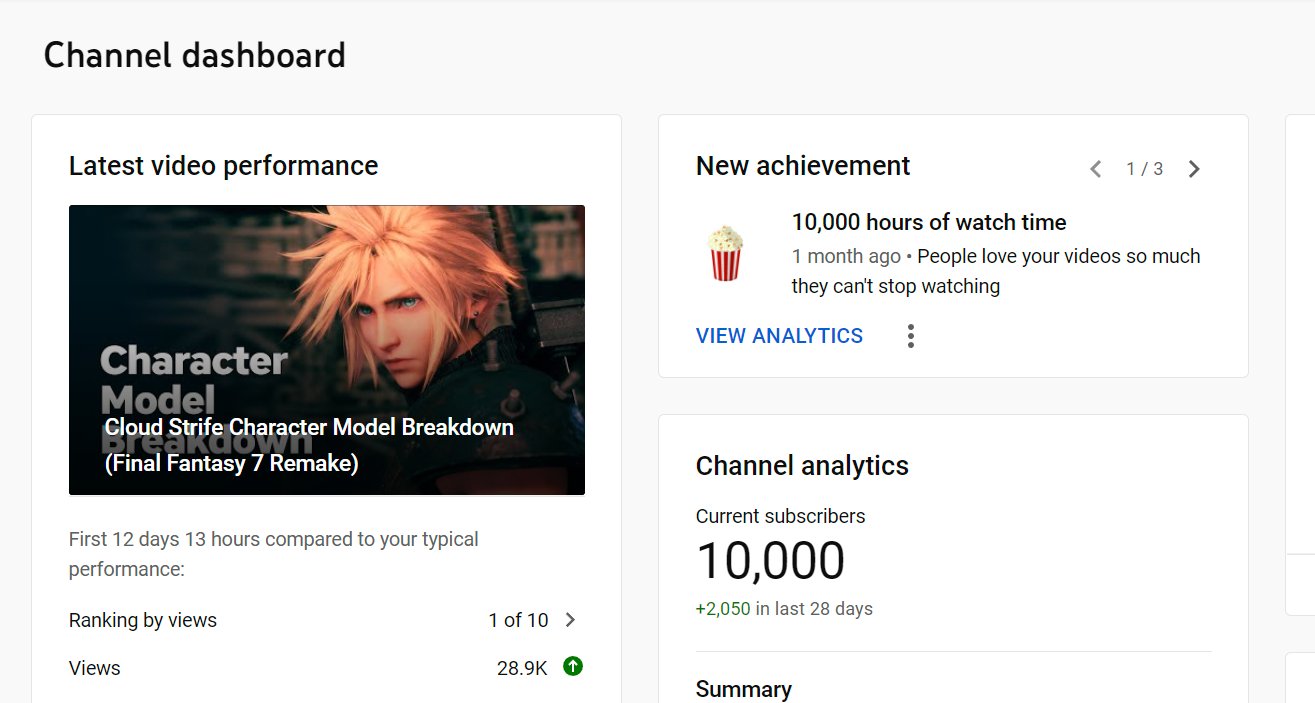Click 10,000 hours of watch time text
The width and height of the screenshot is (1315, 703).
[929, 222]
